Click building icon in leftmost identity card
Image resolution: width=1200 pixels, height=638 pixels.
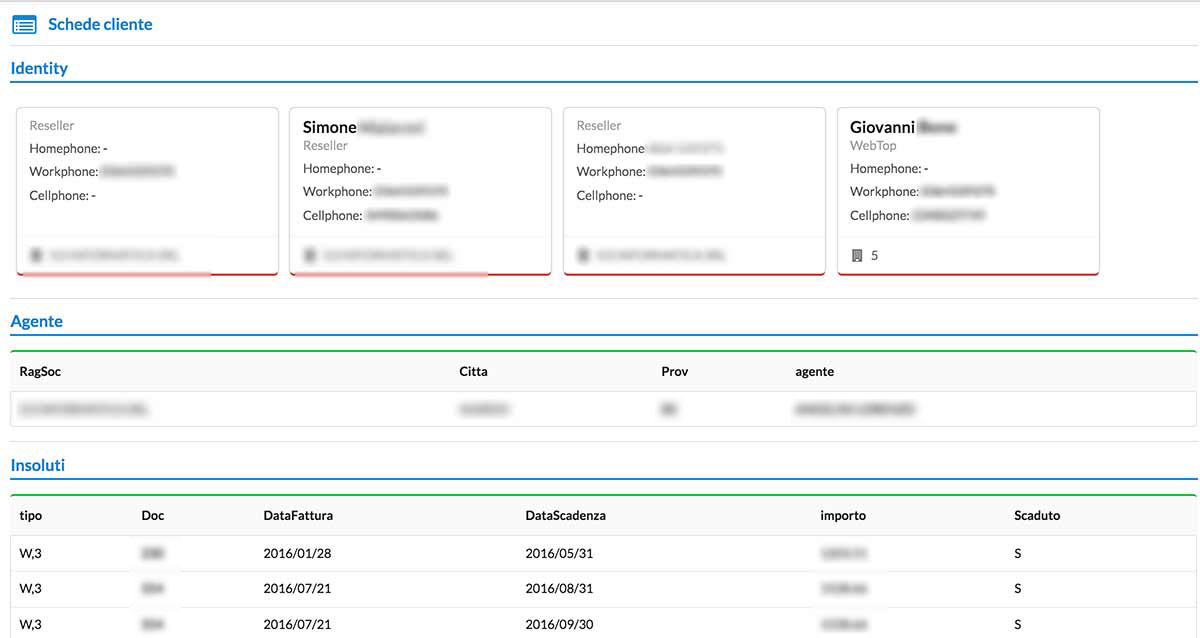coord(37,256)
